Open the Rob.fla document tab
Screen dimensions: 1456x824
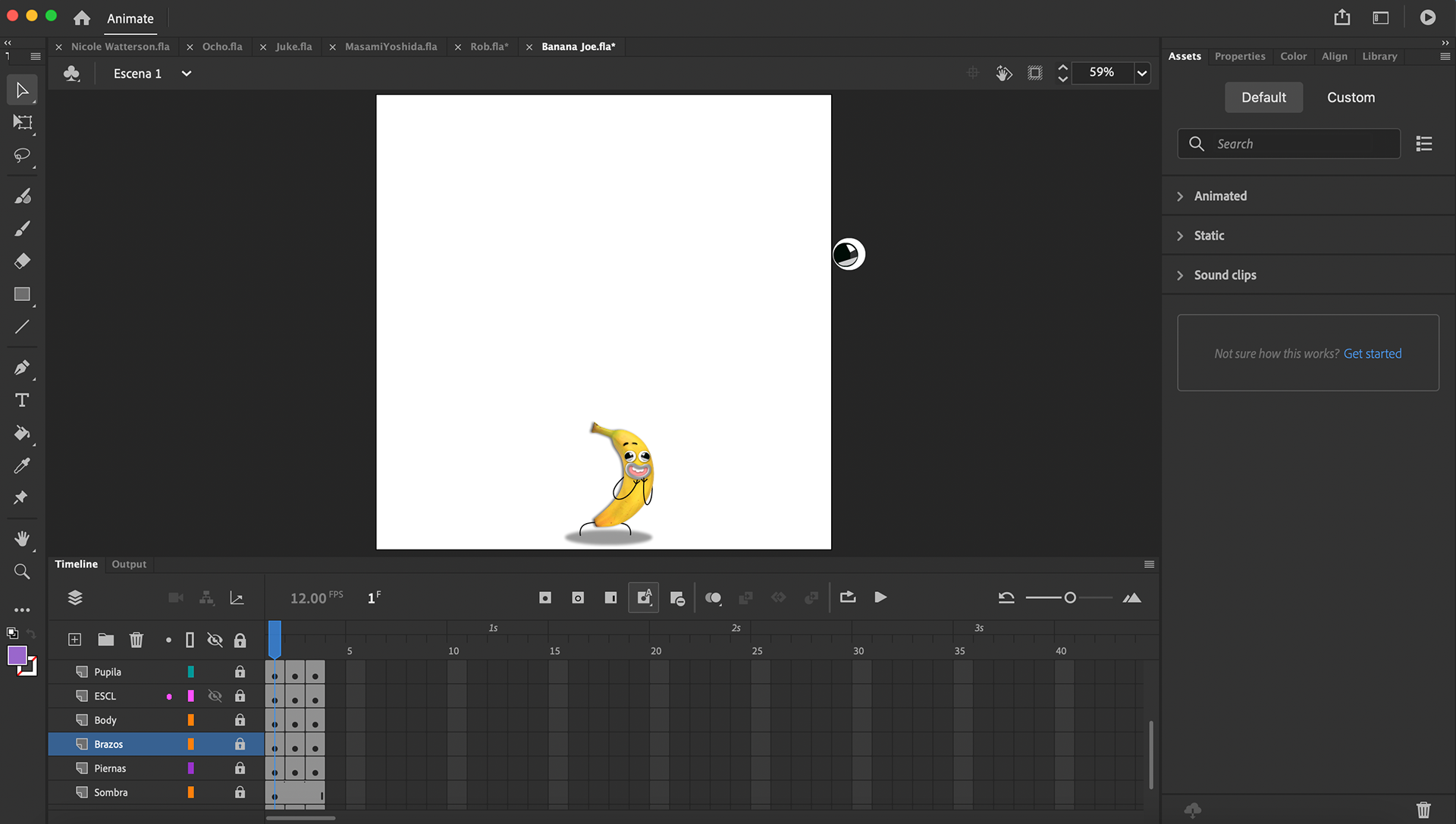[x=489, y=46]
